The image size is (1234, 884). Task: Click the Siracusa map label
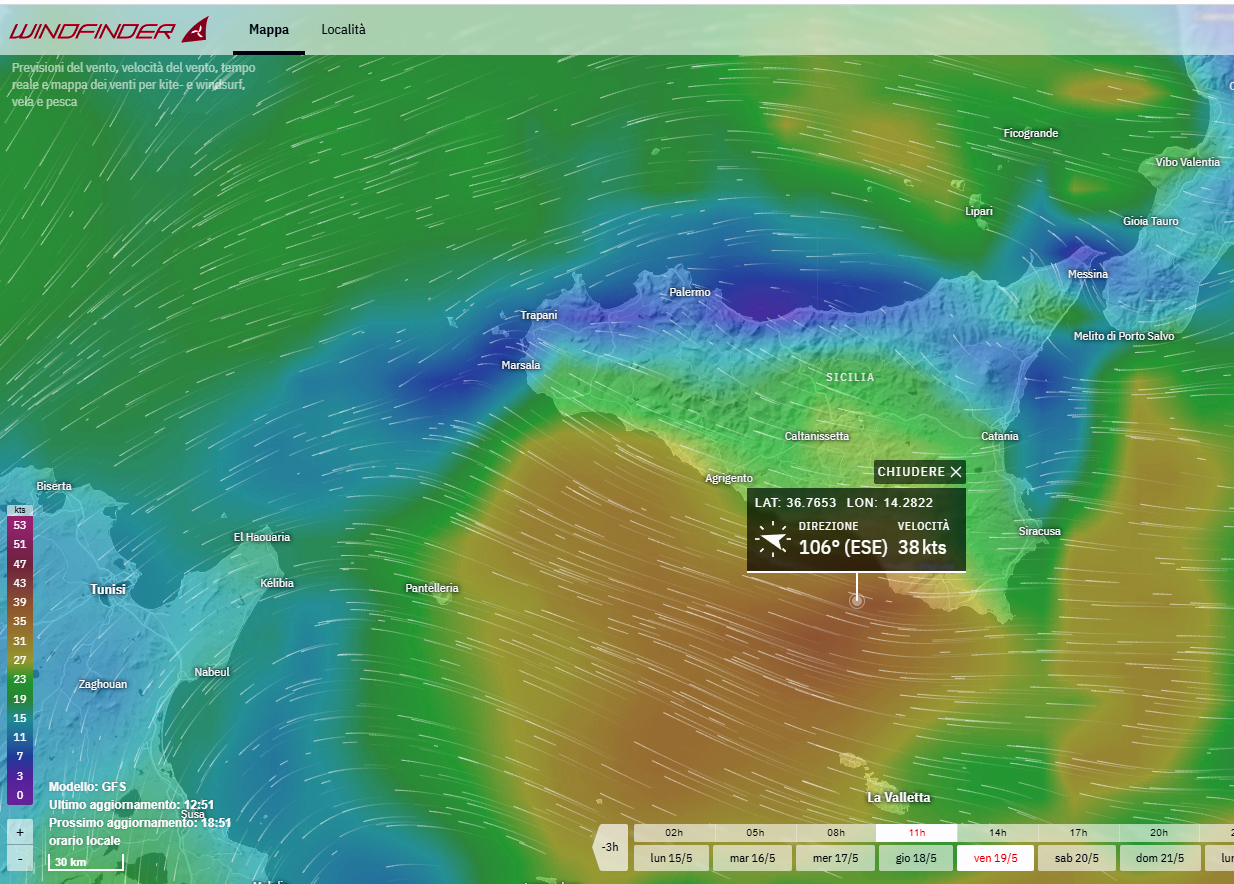pos(1040,531)
